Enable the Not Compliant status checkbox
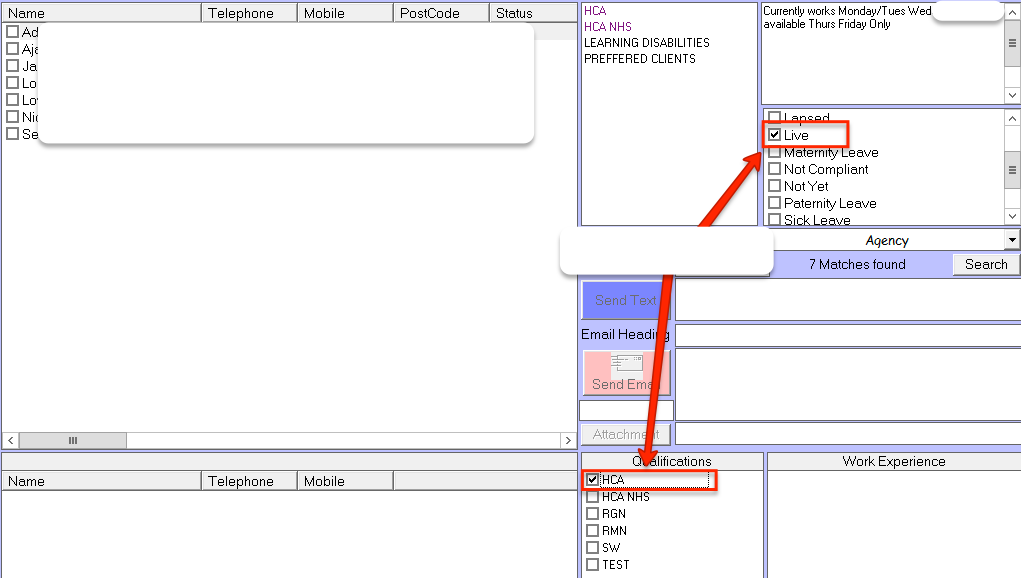The height and width of the screenshot is (578, 1021). tap(774, 169)
